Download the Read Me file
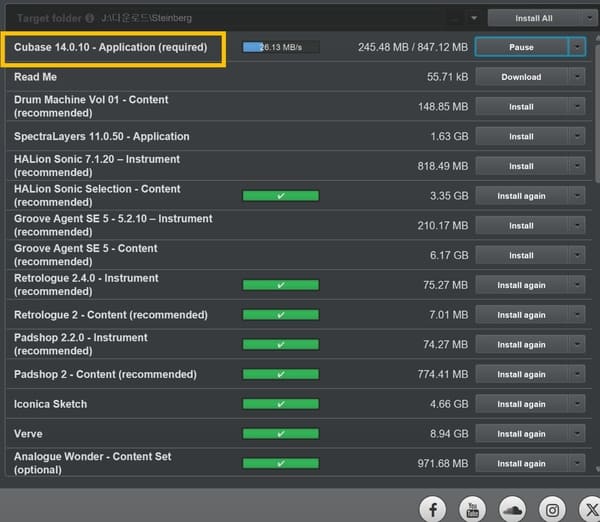Screen dimensions: 600x522 pos(521,77)
